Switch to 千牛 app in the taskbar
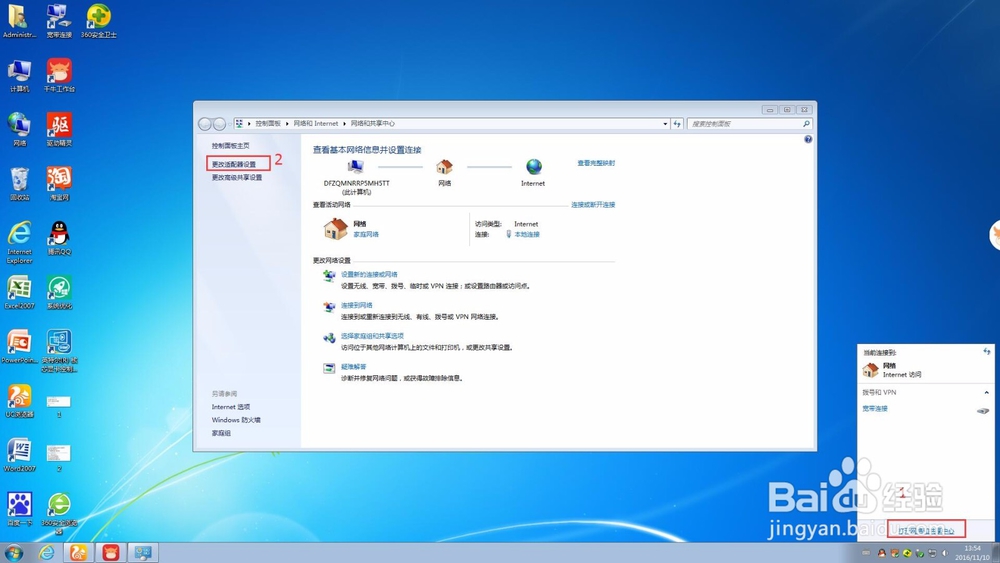This screenshot has height=563, width=1000. pos(111,552)
